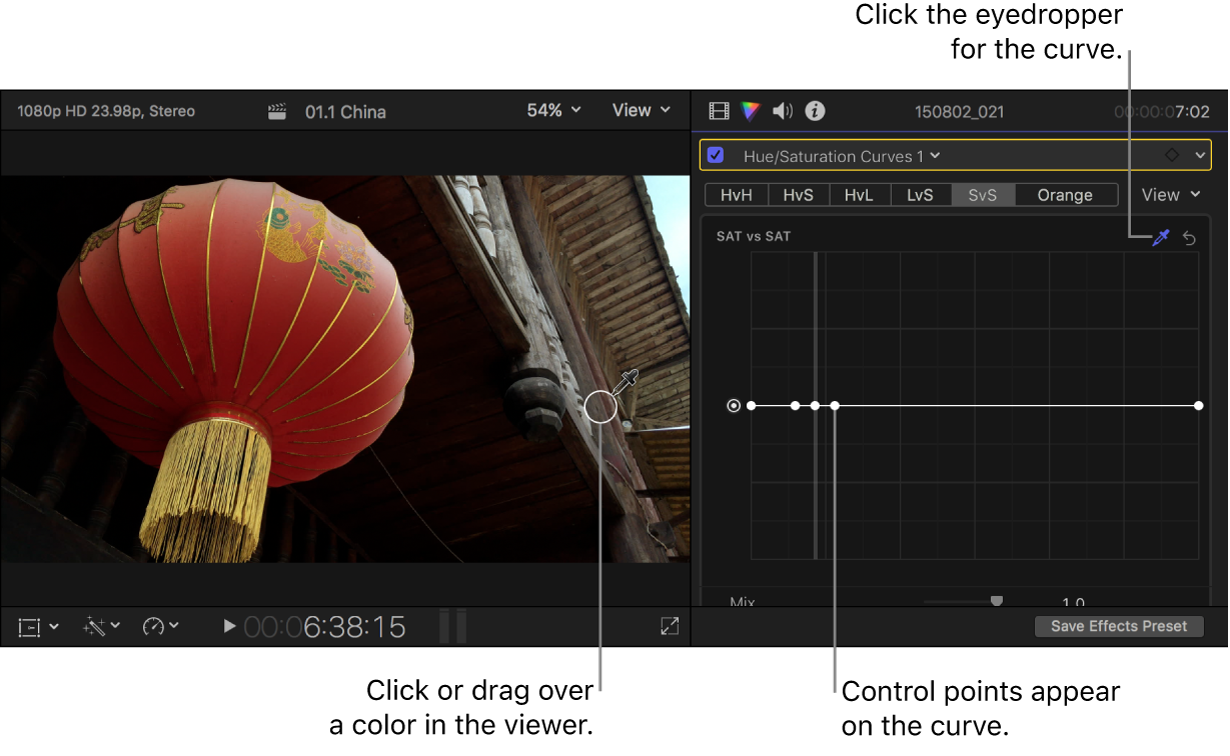Reset the SAT vs SAT curve
Viewport: 1230px width, 756px height.
(x=1190, y=237)
